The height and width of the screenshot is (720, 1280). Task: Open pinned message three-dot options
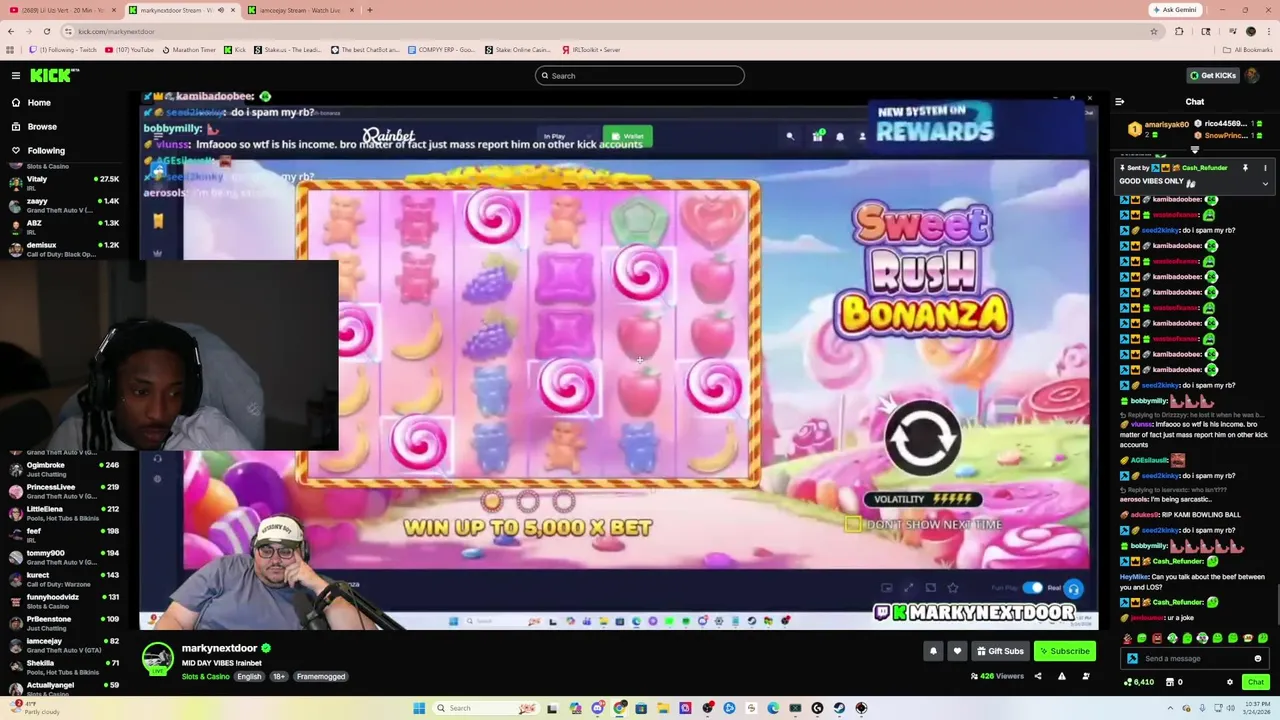pos(1265,168)
